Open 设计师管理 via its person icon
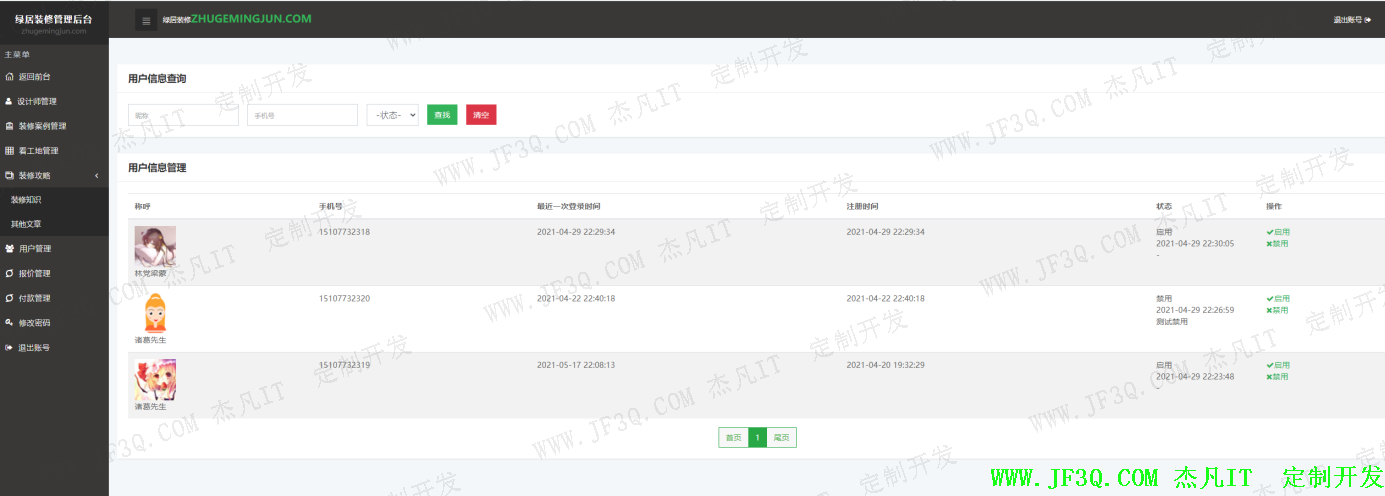Image resolution: width=1385 pixels, height=496 pixels. tap(9, 101)
